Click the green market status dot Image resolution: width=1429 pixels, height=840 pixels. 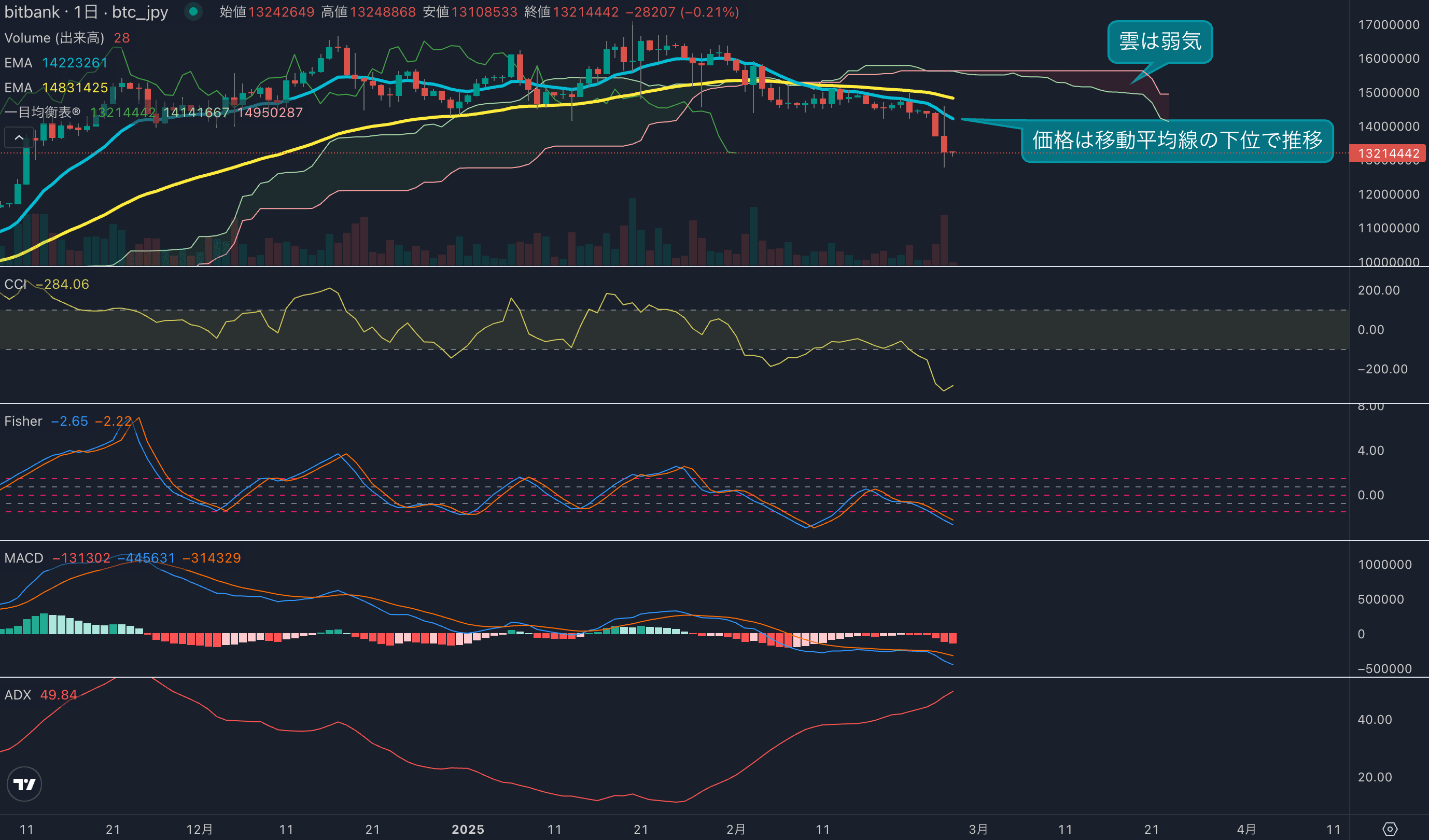click(x=193, y=11)
